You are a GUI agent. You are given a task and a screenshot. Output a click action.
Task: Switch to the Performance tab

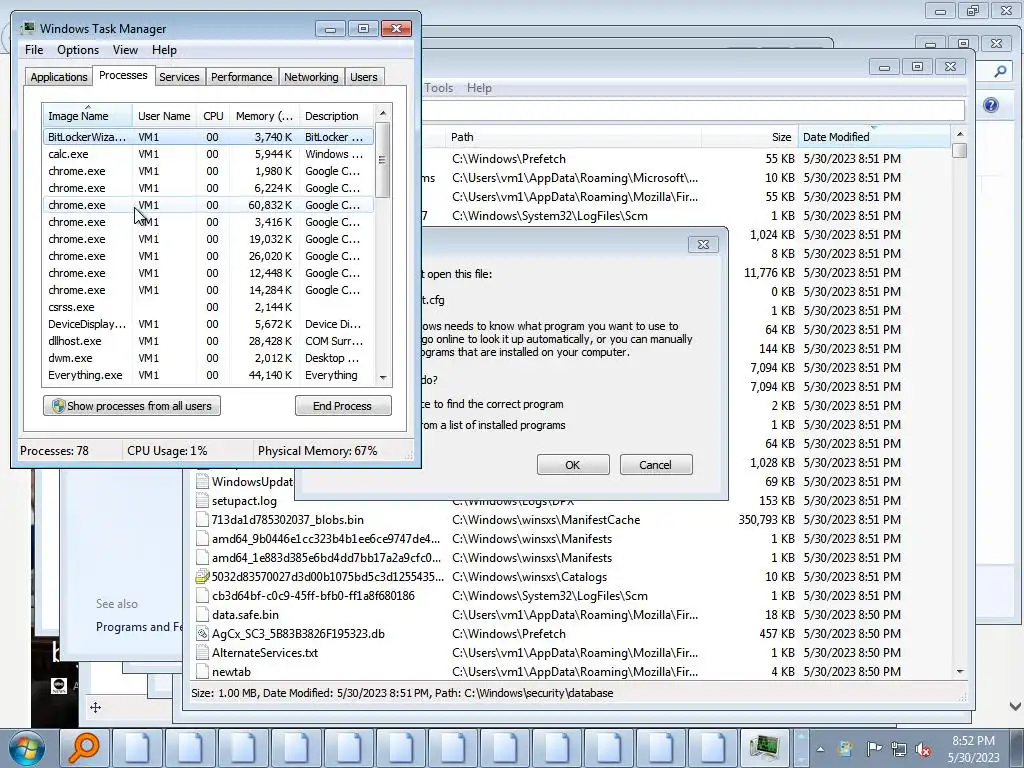click(x=242, y=77)
